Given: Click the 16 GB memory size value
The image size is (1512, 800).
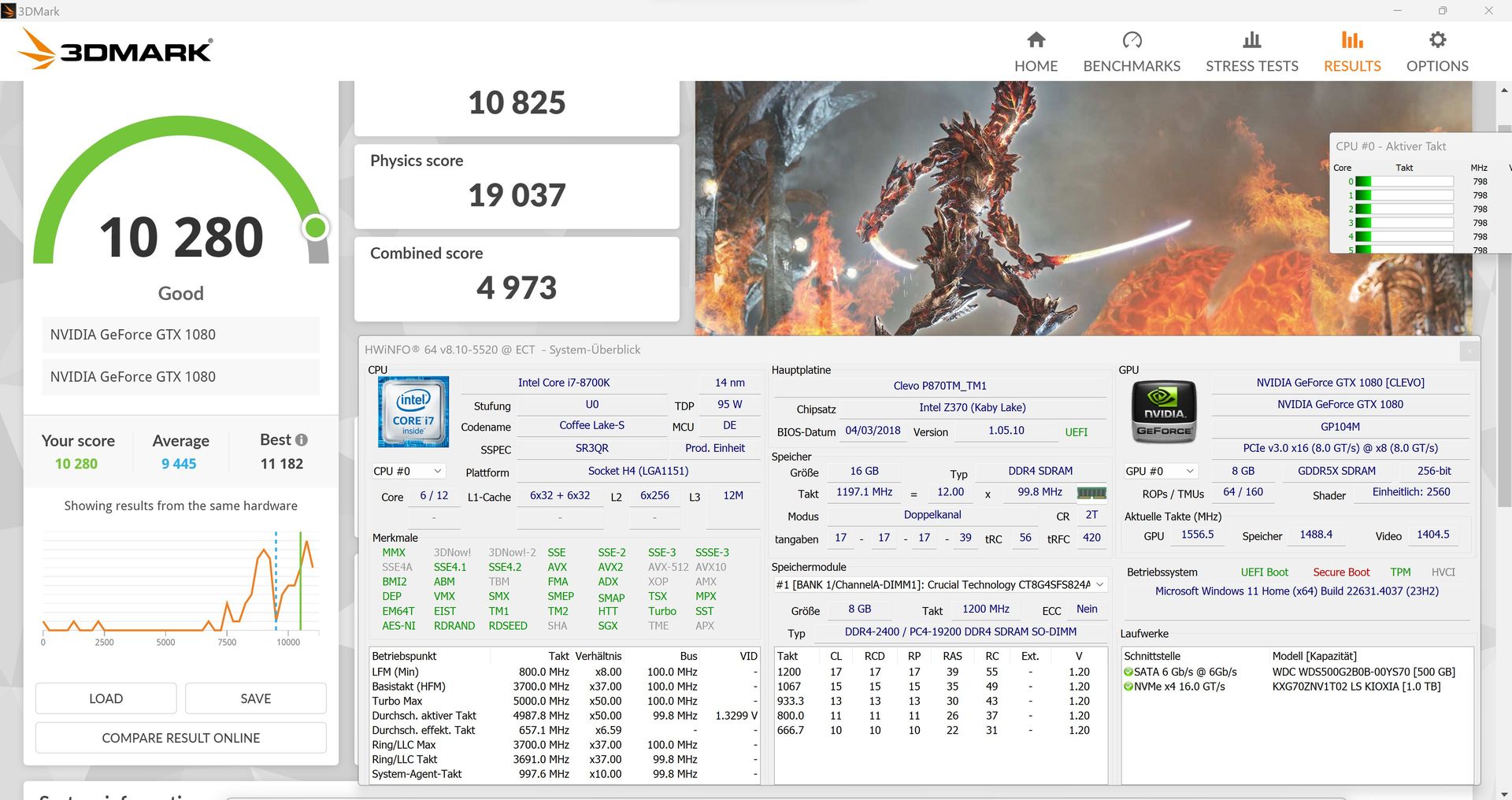Looking at the screenshot, I should [864, 471].
